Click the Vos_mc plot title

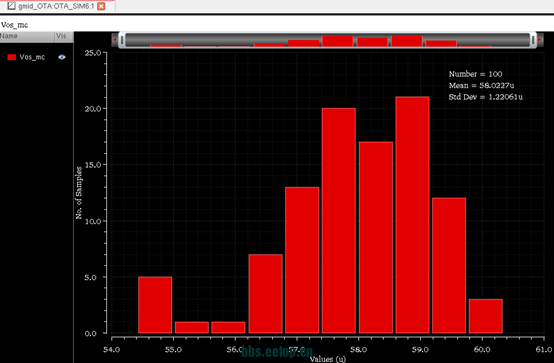[x=14, y=25]
